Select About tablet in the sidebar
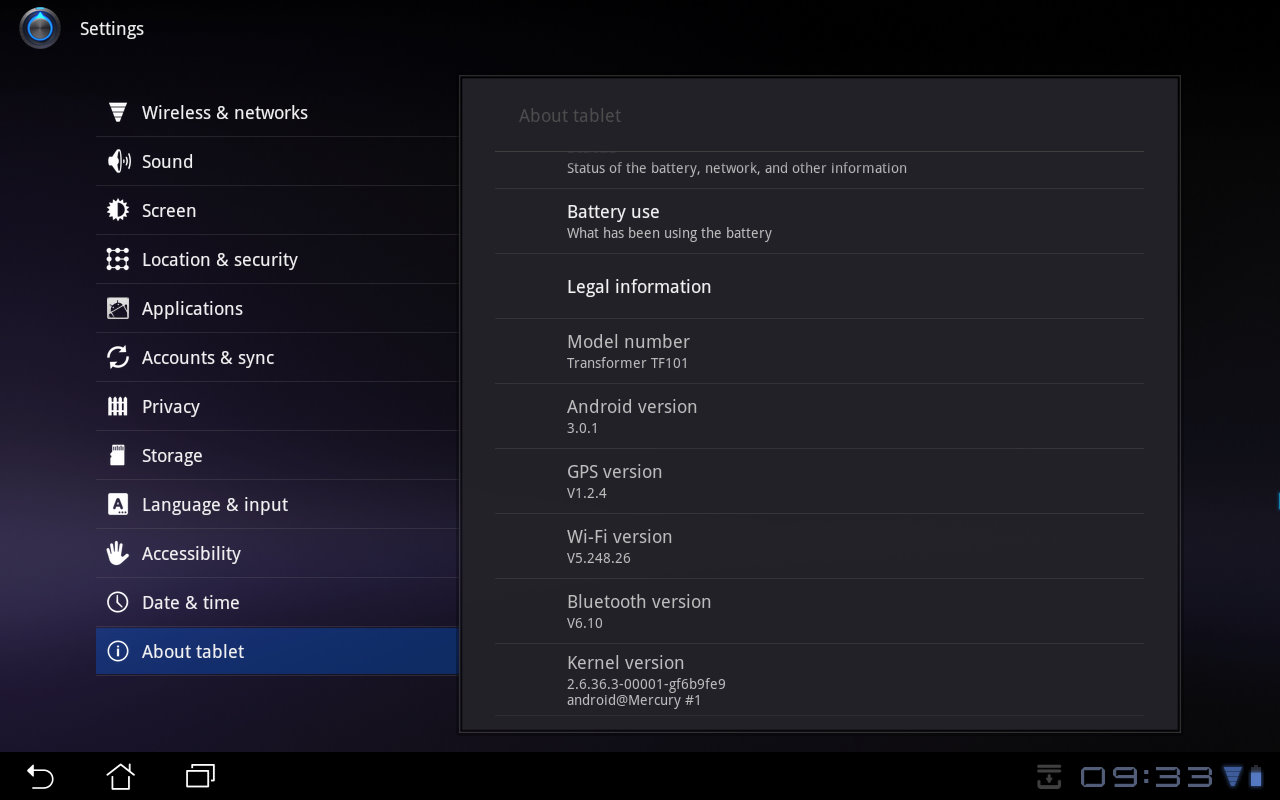The width and height of the screenshot is (1280, 800). pyautogui.click(x=277, y=651)
